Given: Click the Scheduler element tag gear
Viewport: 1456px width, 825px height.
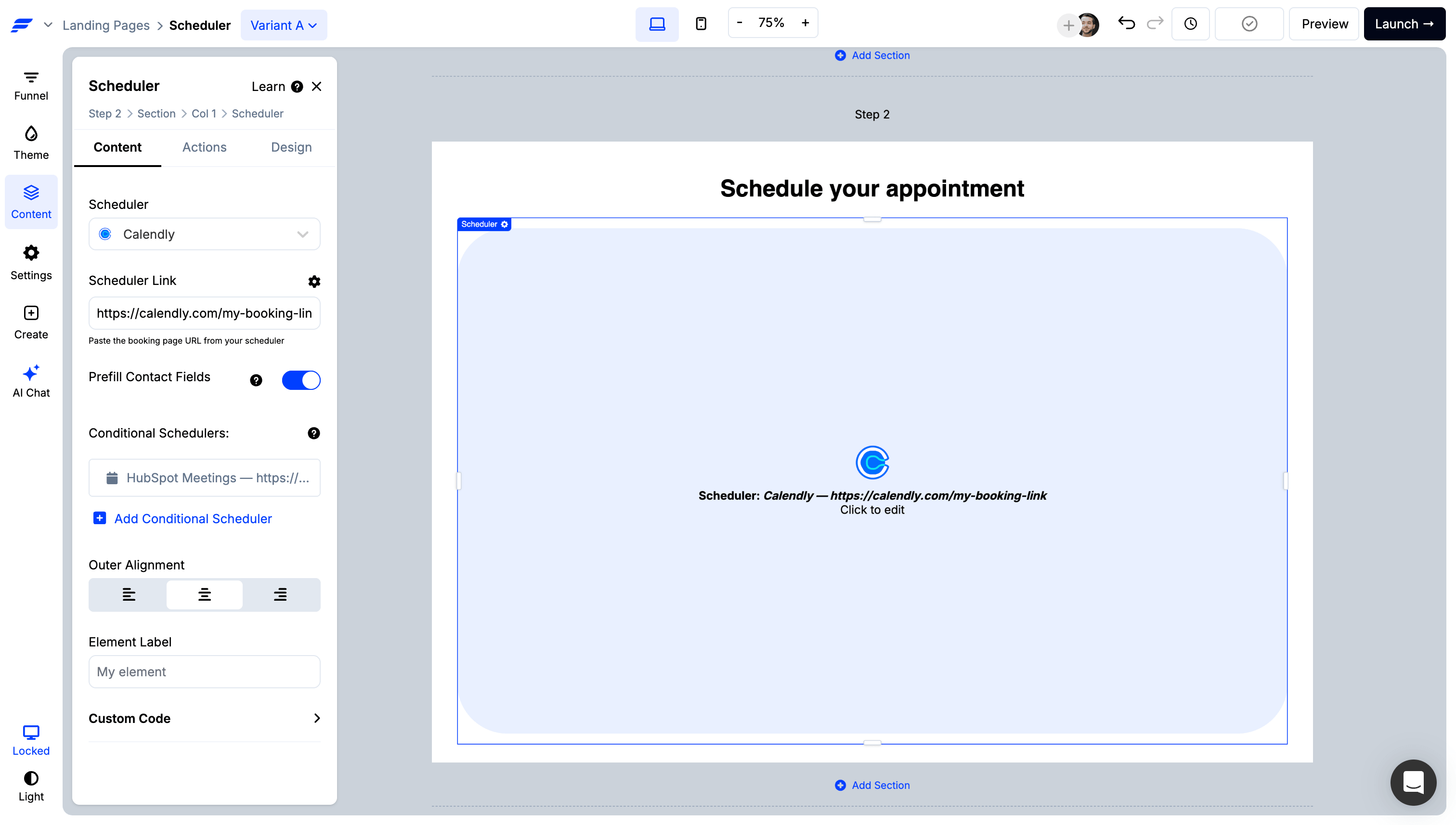Looking at the screenshot, I should coord(505,224).
